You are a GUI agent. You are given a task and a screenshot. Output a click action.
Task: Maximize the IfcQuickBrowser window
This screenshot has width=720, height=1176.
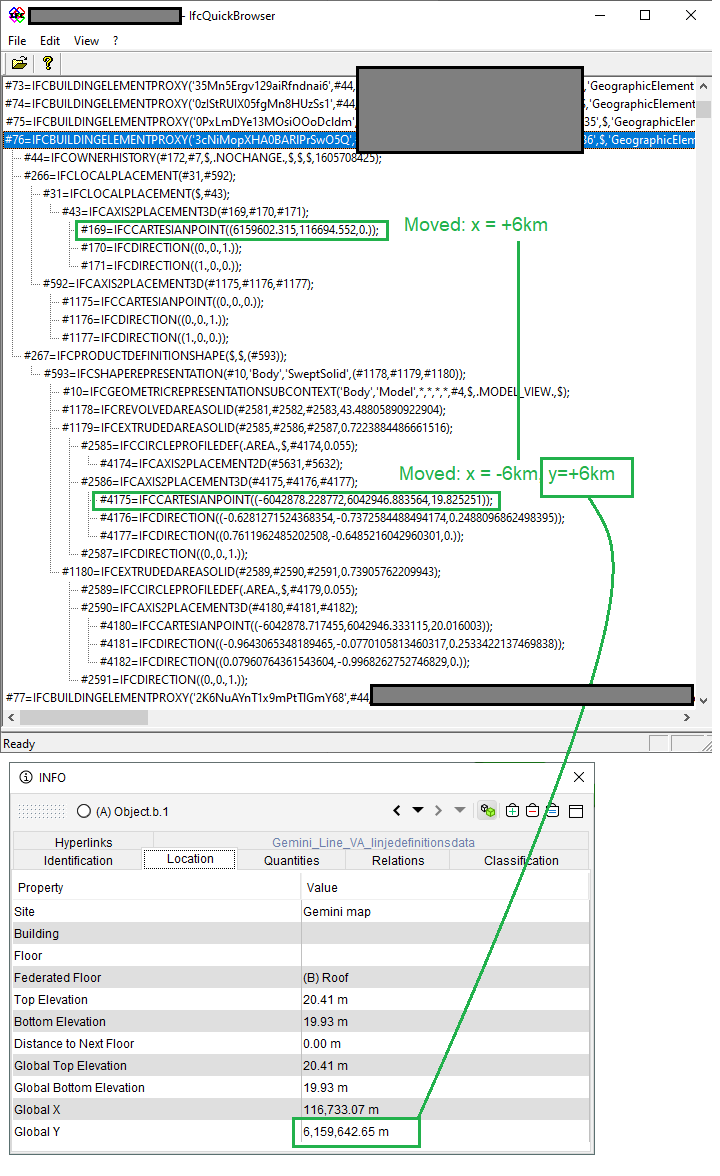pyautogui.click(x=645, y=15)
